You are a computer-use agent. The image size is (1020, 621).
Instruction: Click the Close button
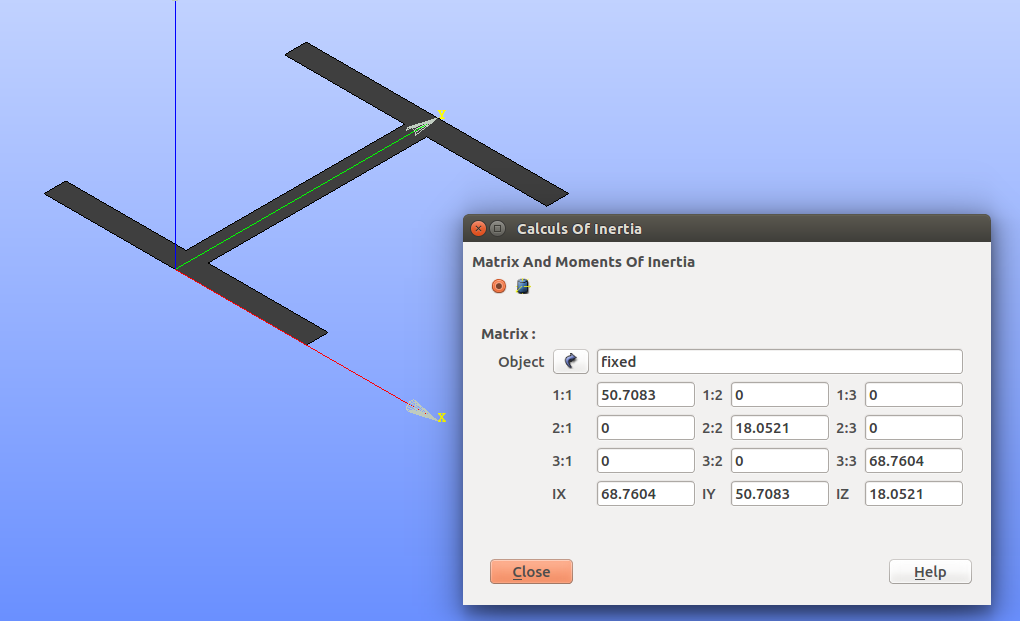[x=531, y=571]
